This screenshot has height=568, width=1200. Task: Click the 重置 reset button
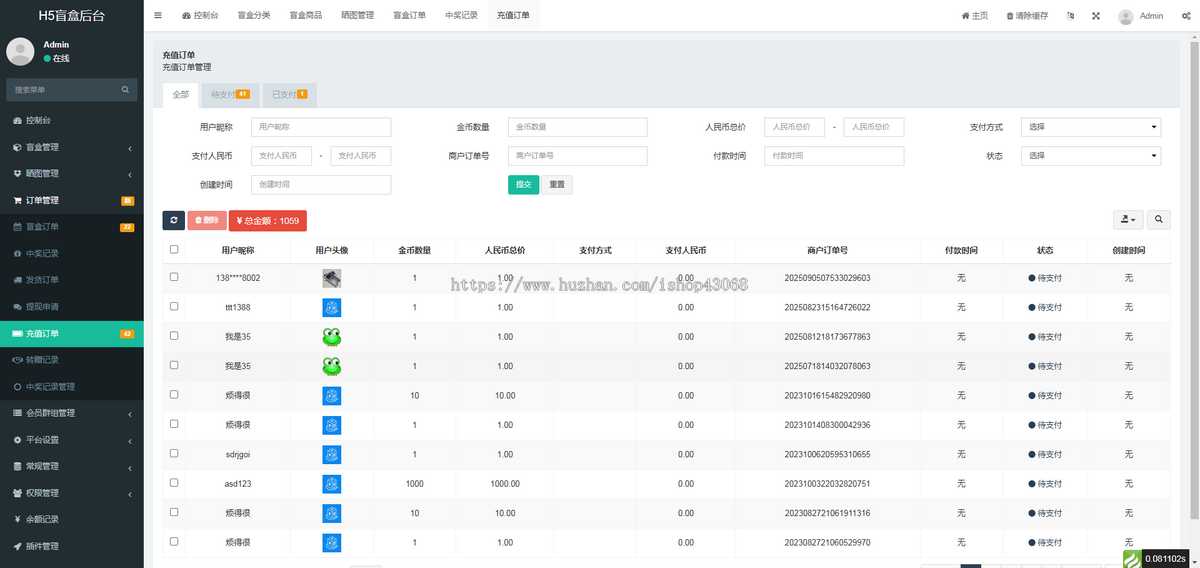(x=557, y=185)
